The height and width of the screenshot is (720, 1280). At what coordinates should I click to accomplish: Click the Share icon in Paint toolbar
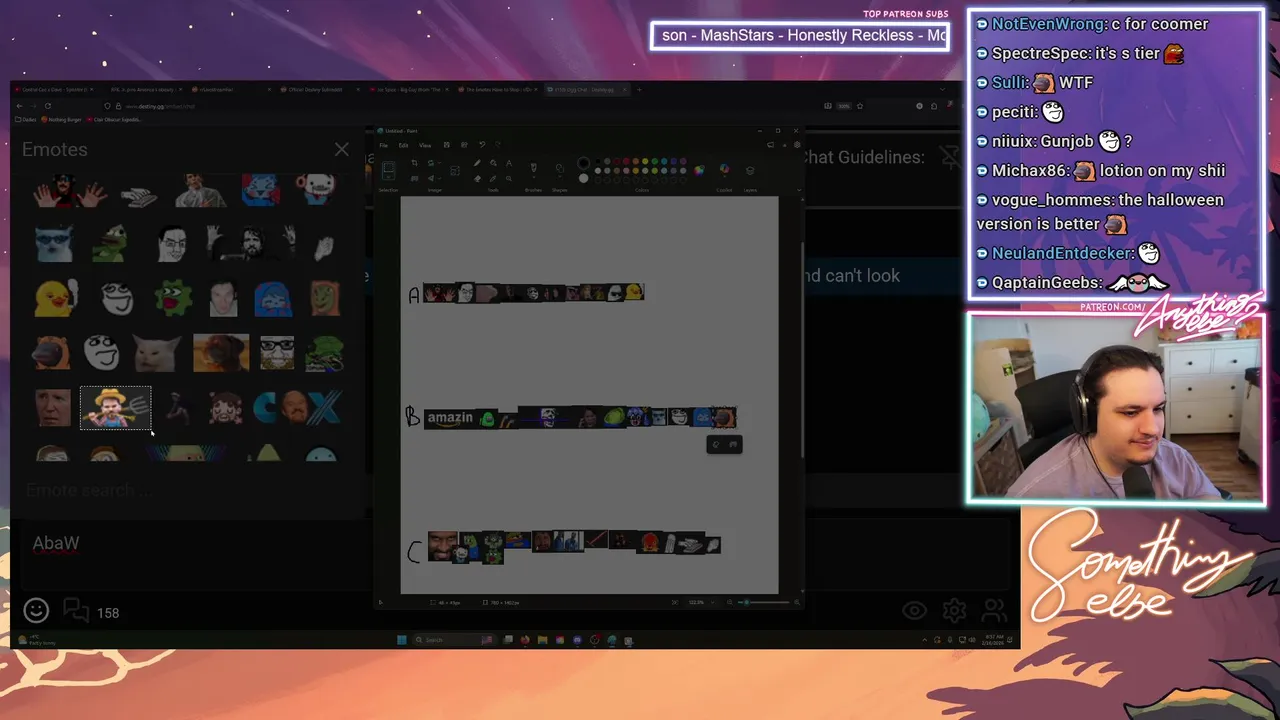click(464, 145)
